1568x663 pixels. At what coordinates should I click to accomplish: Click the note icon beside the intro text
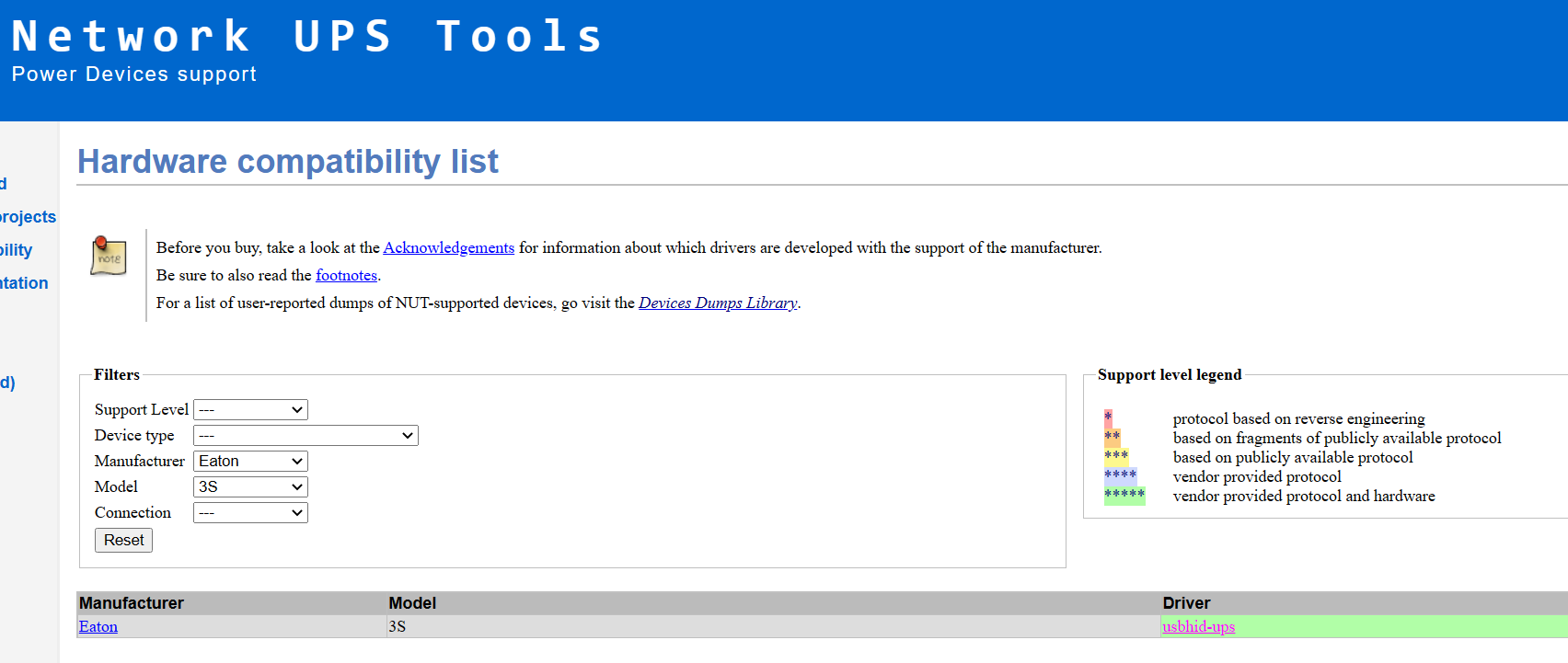(109, 256)
